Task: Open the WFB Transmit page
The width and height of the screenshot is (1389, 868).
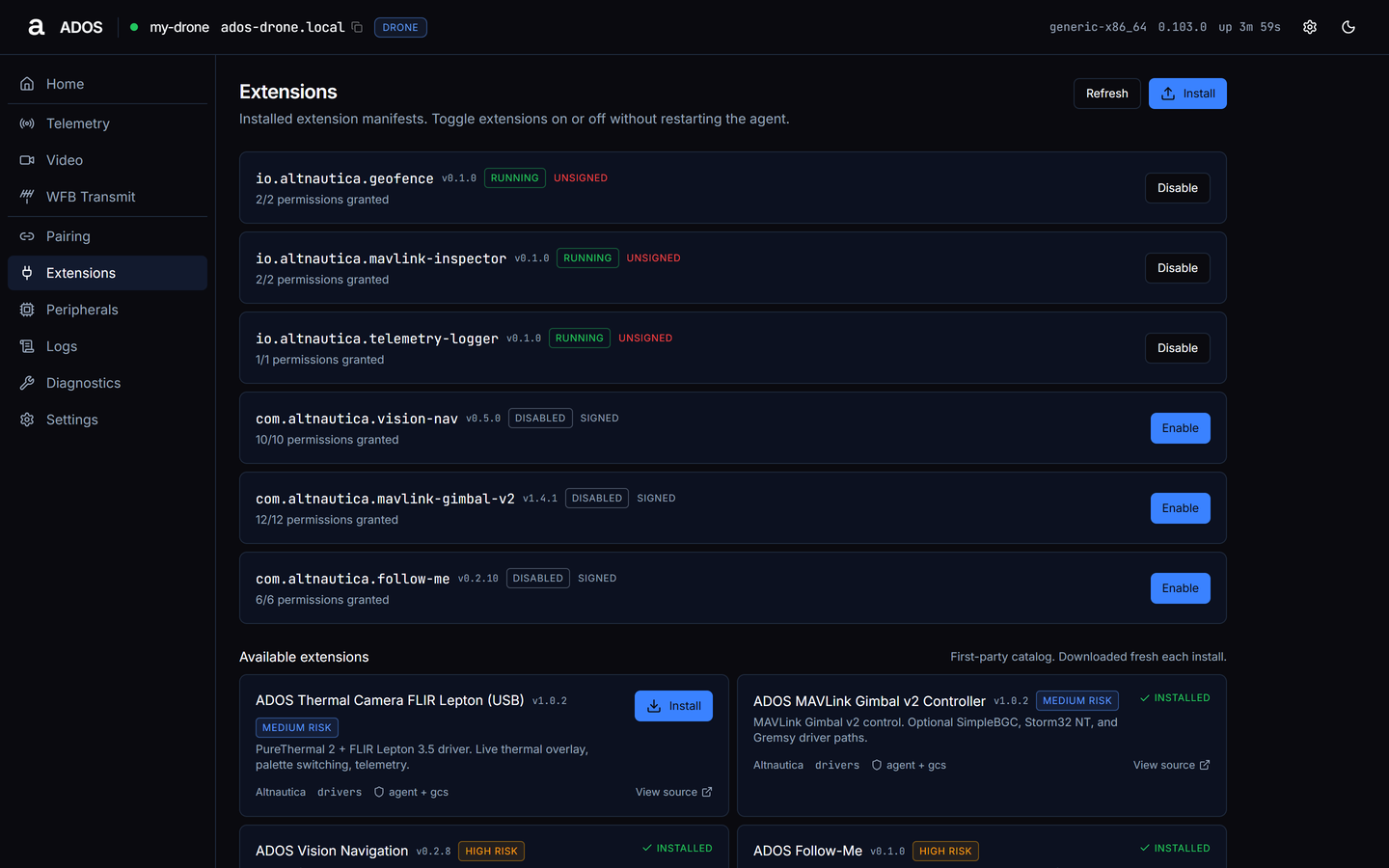Action: pos(107,197)
